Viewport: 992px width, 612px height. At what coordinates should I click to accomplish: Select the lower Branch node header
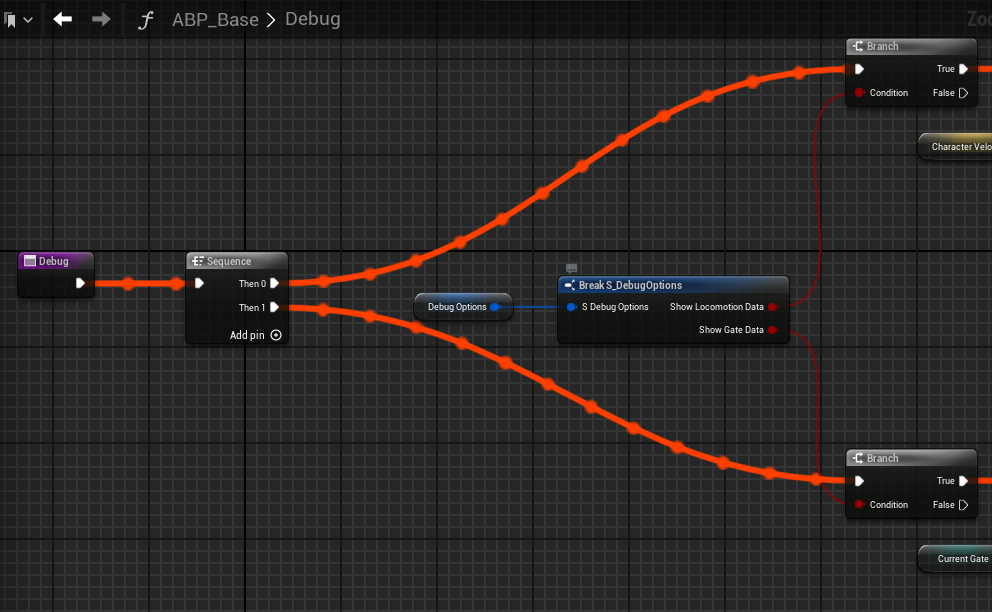[x=911, y=458]
